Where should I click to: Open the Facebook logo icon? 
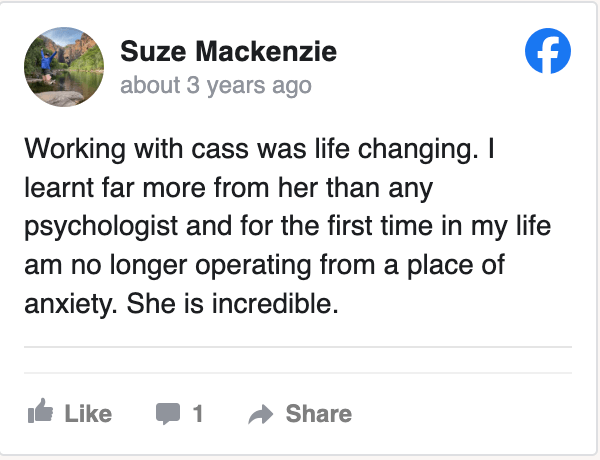548,51
